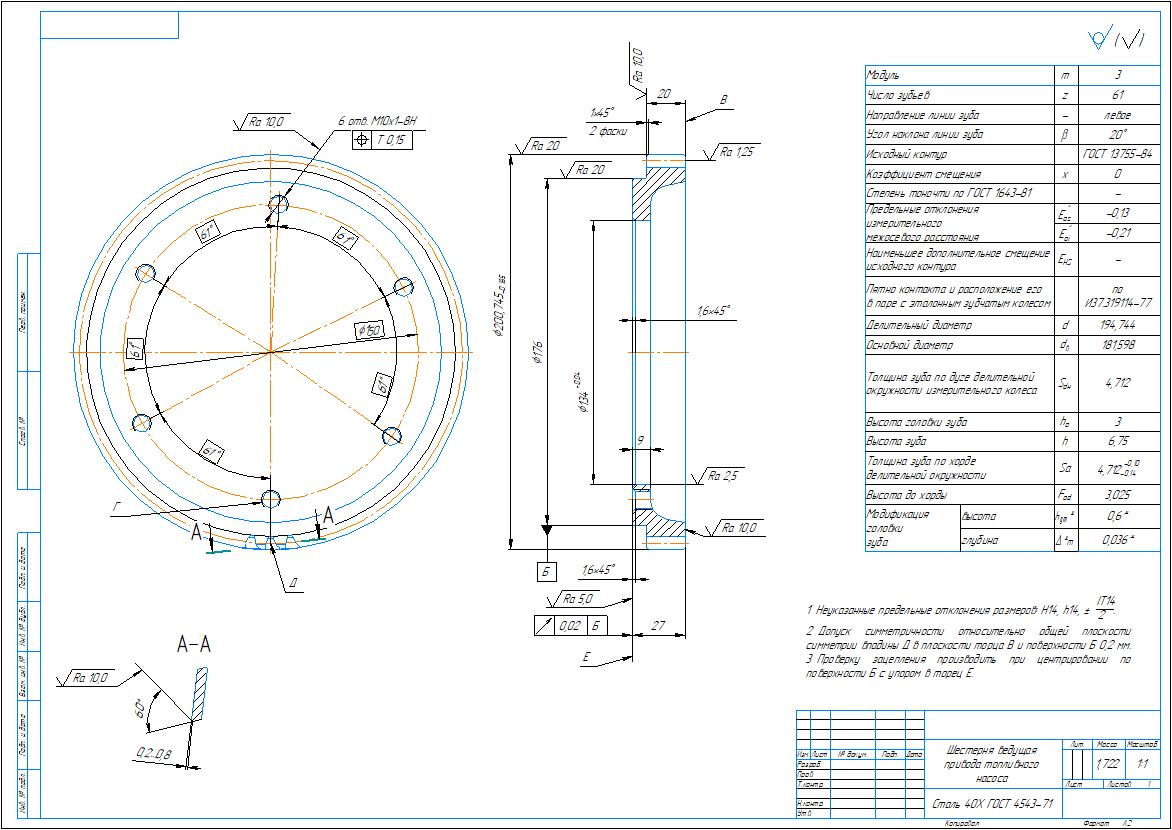
Task: Select the helix angle value '20°'
Action: coord(1117,135)
